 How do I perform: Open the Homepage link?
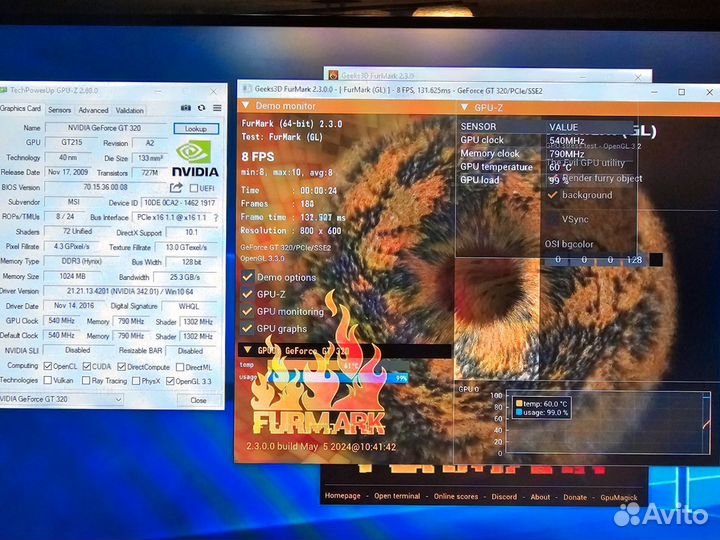[342, 496]
